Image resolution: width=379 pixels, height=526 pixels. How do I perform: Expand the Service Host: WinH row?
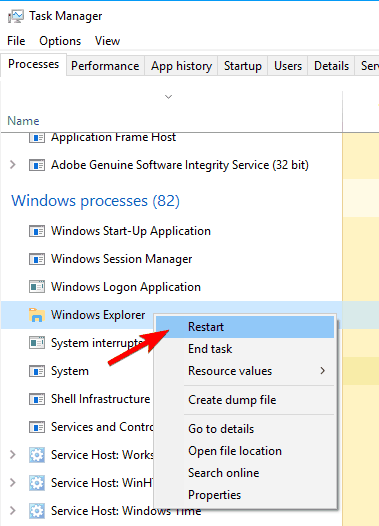(x=13, y=483)
